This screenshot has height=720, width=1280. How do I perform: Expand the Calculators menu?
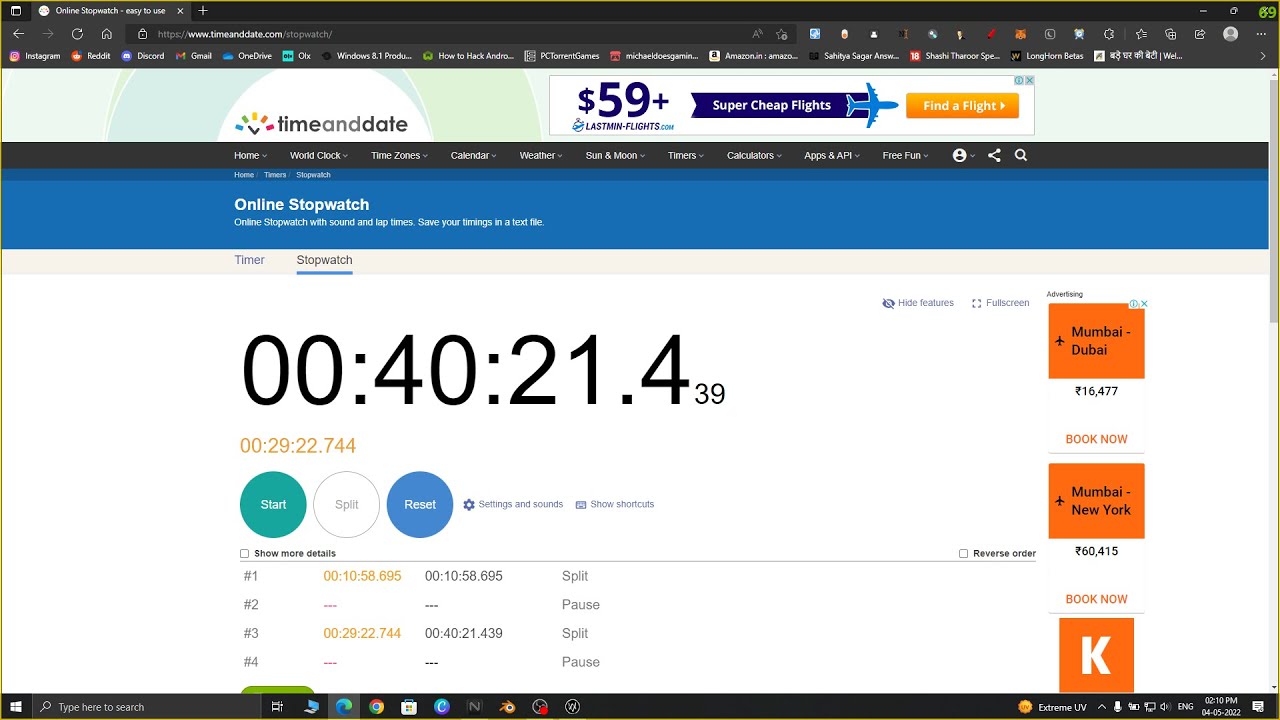point(754,156)
